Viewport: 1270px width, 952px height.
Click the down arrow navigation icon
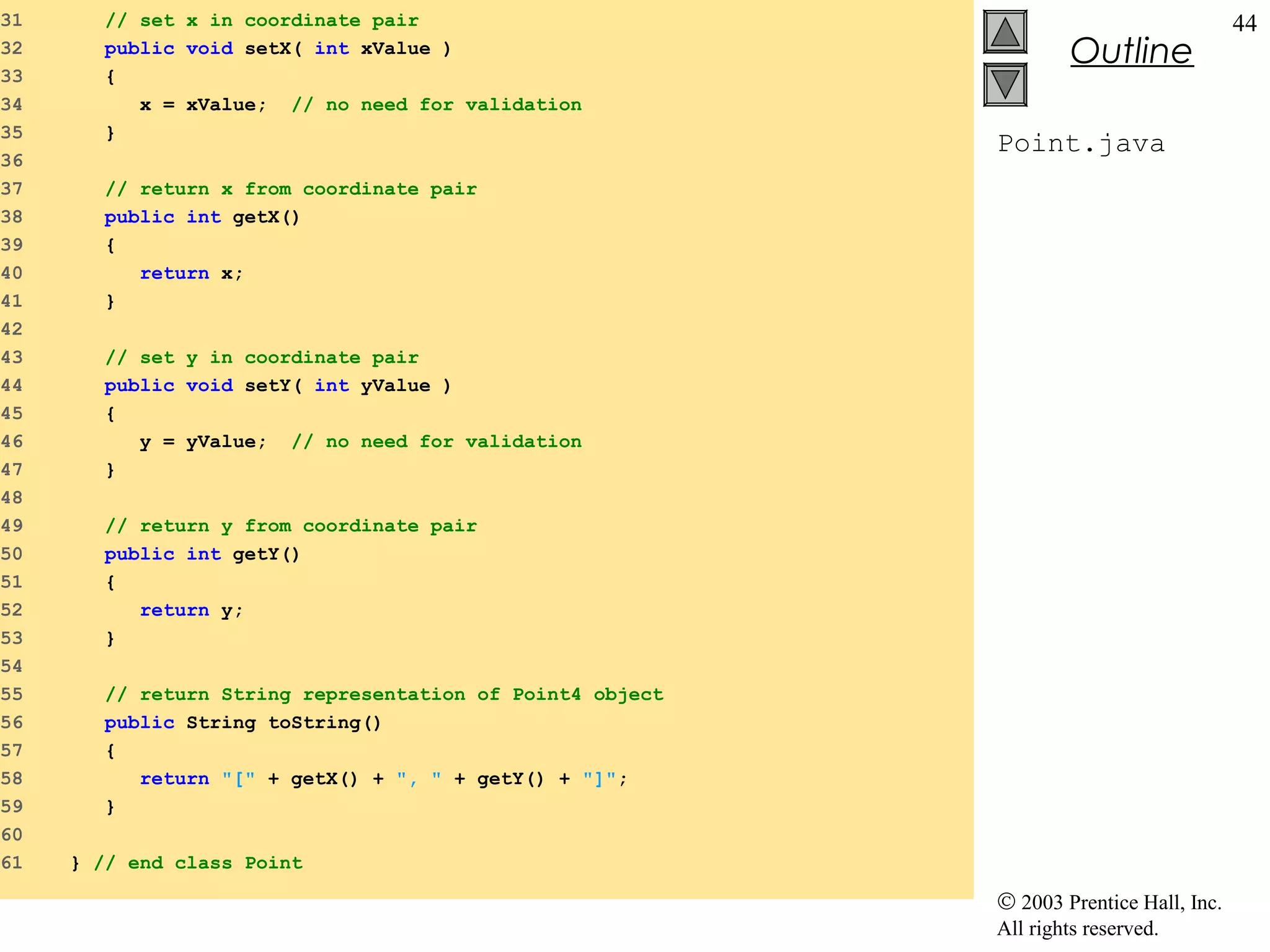pyautogui.click(x=1005, y=85)
